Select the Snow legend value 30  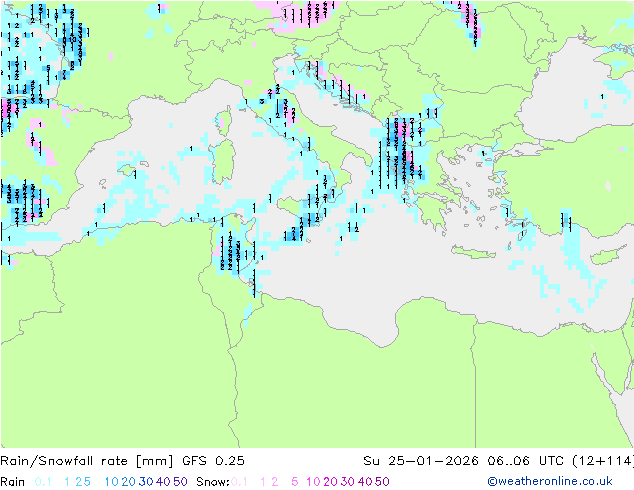[x=347, y=482]
